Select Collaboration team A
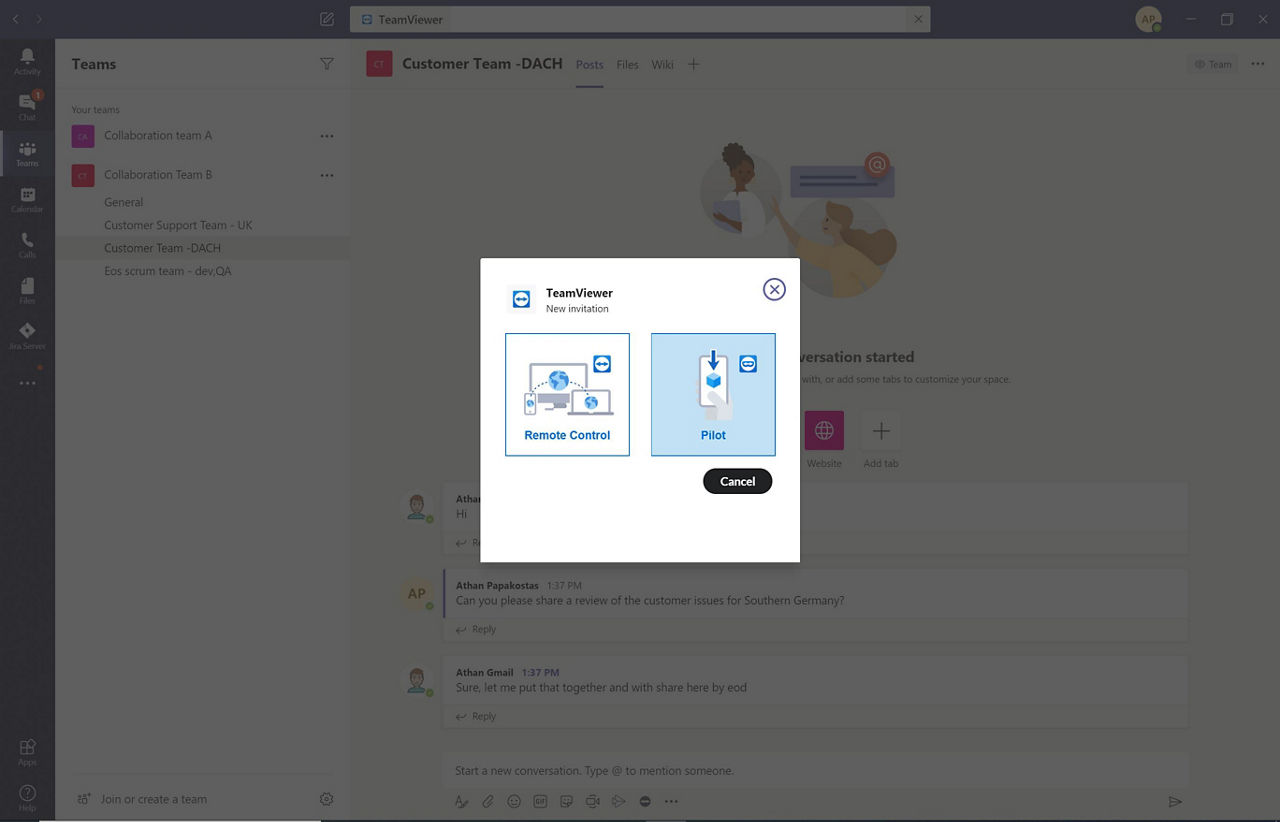The height and width of the screenshot is (822, 1280). point(158,136)
